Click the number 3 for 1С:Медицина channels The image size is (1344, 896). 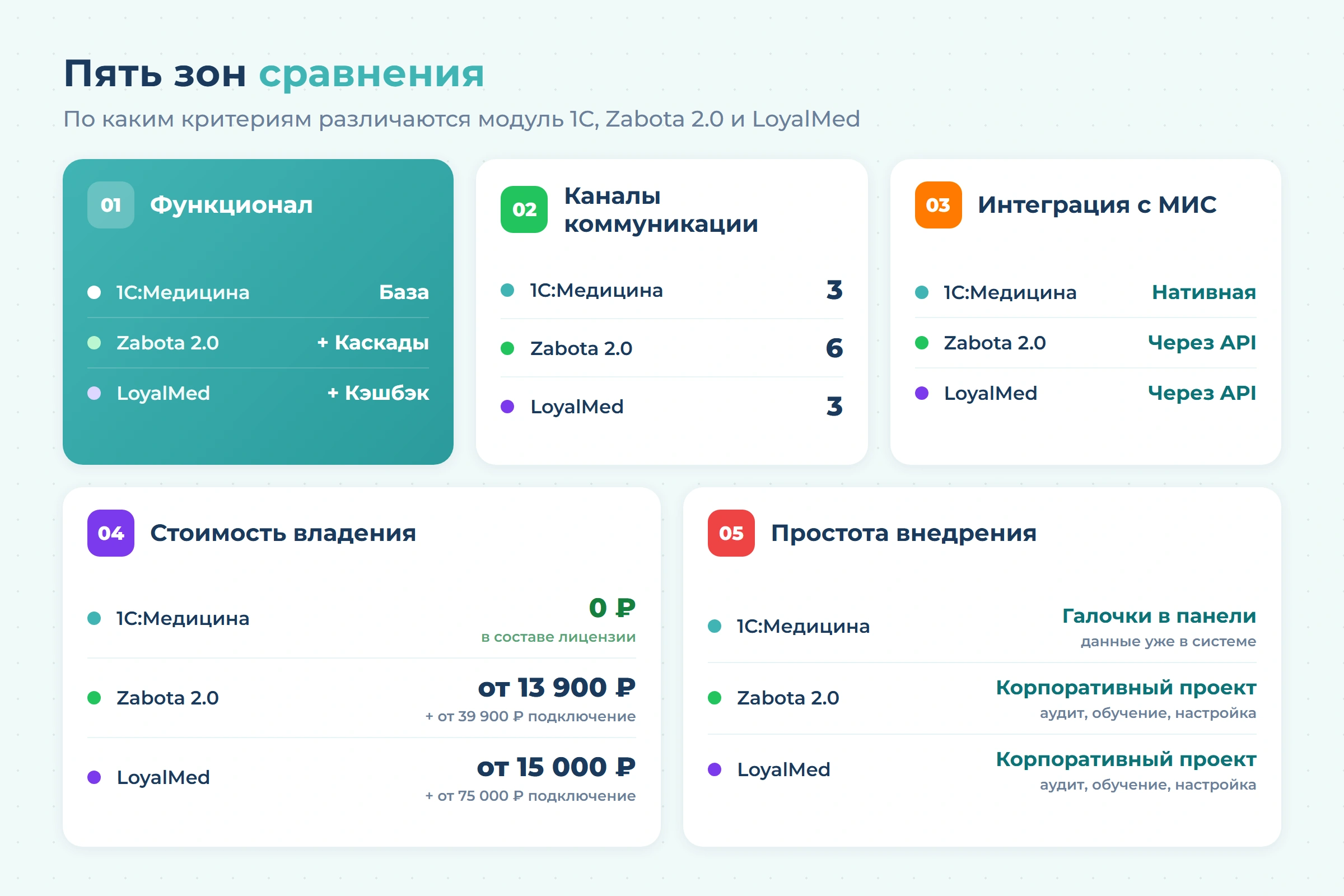point(834,290)
